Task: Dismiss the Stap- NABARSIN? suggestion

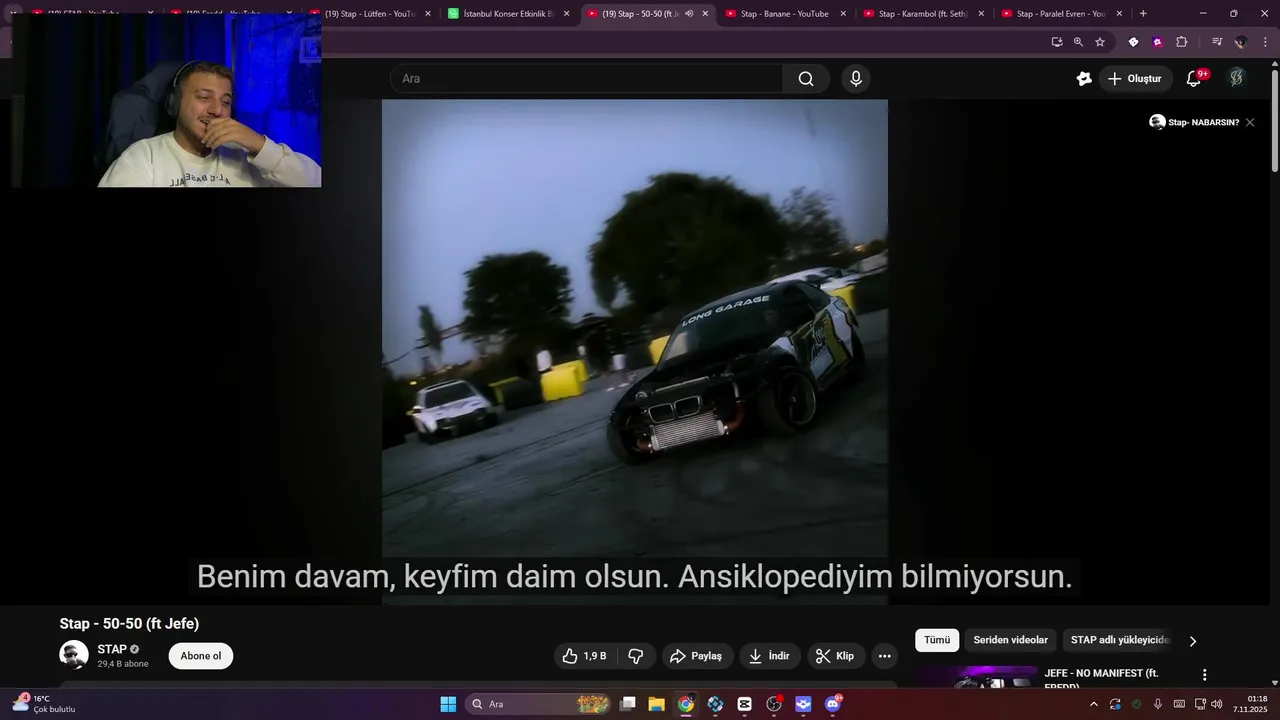Action: (1250, 122)
